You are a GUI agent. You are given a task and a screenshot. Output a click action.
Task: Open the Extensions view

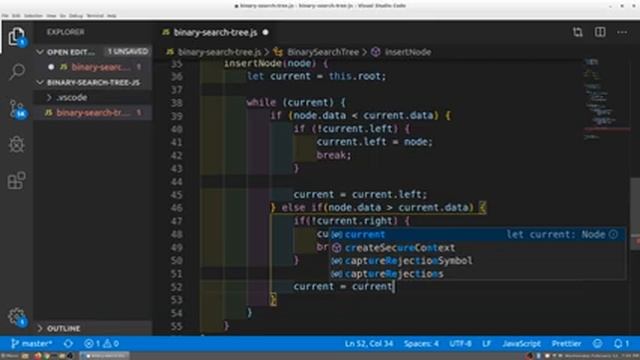tap(16, 180)
